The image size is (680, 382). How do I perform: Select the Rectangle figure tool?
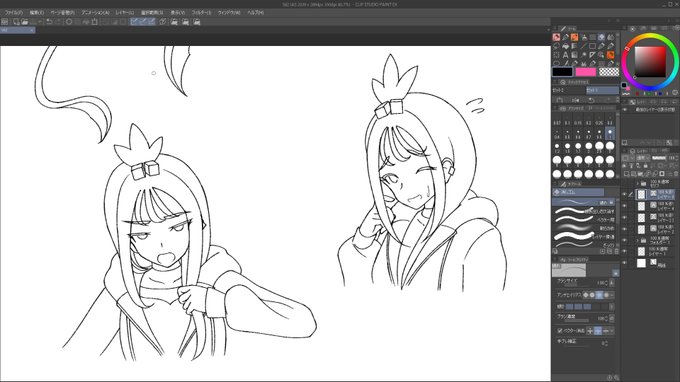(x=592, y=46)
